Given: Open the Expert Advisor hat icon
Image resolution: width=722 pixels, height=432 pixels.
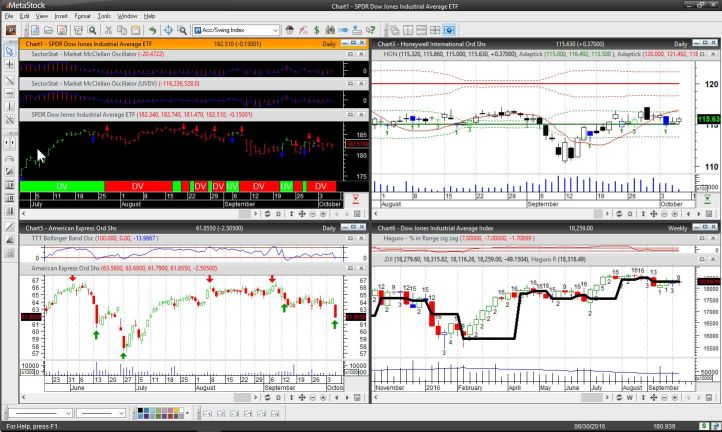Looking at the screenshot, I should (289, 30).
